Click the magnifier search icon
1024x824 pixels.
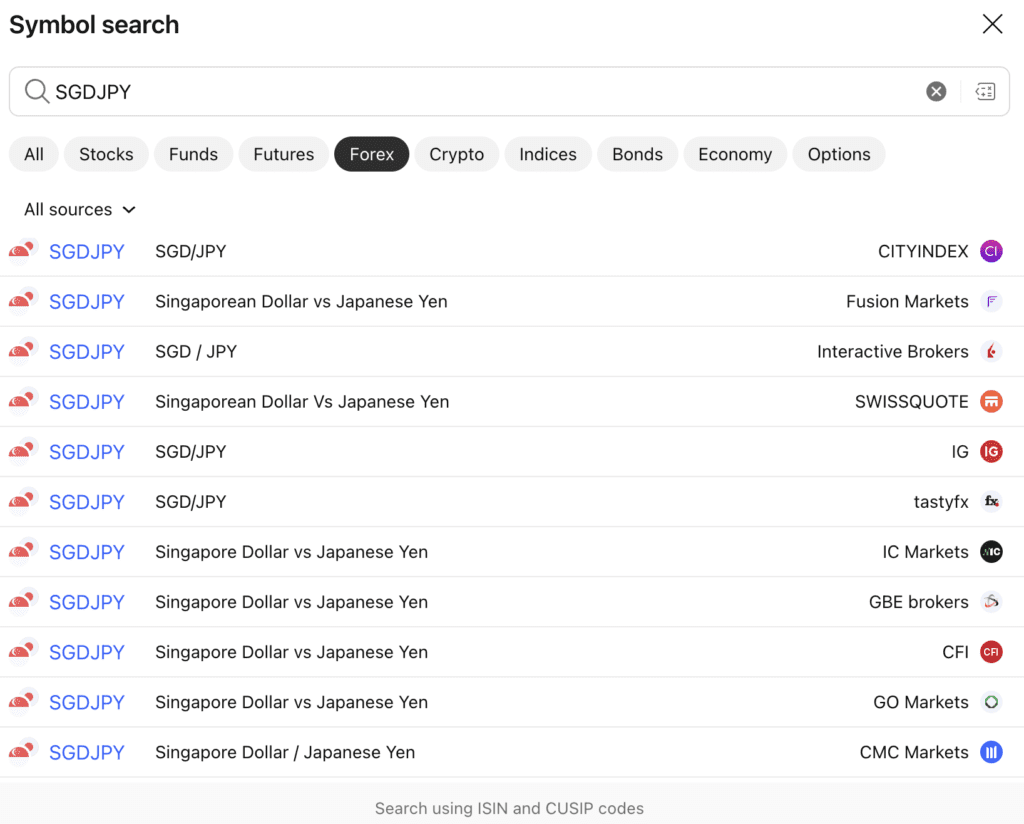[x=37, y=91]
